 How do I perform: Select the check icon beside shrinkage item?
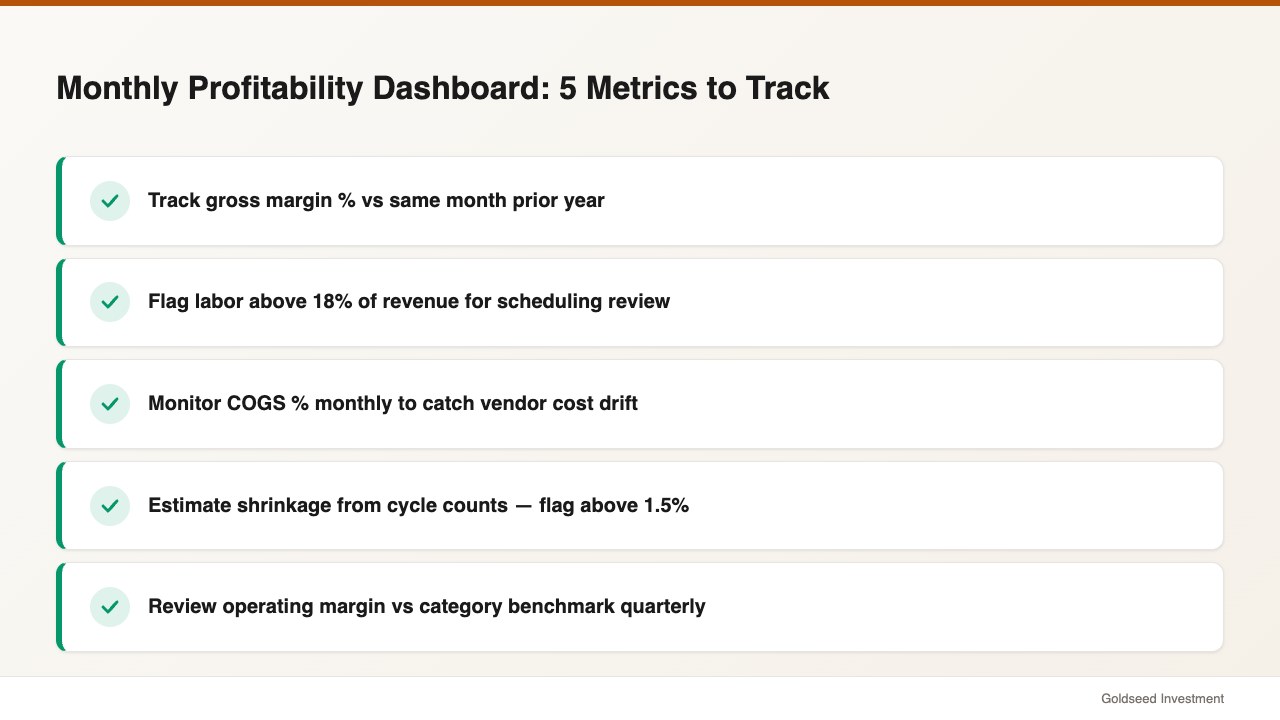(x=110, y=505)
